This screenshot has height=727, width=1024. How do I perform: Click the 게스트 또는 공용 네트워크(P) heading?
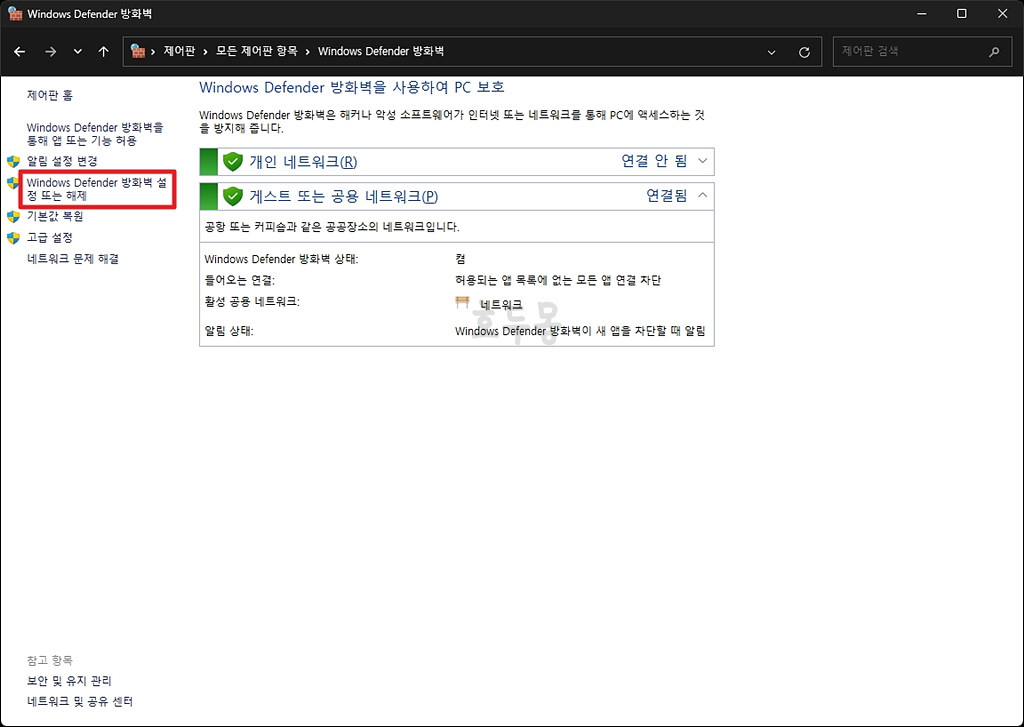[344, 196]
